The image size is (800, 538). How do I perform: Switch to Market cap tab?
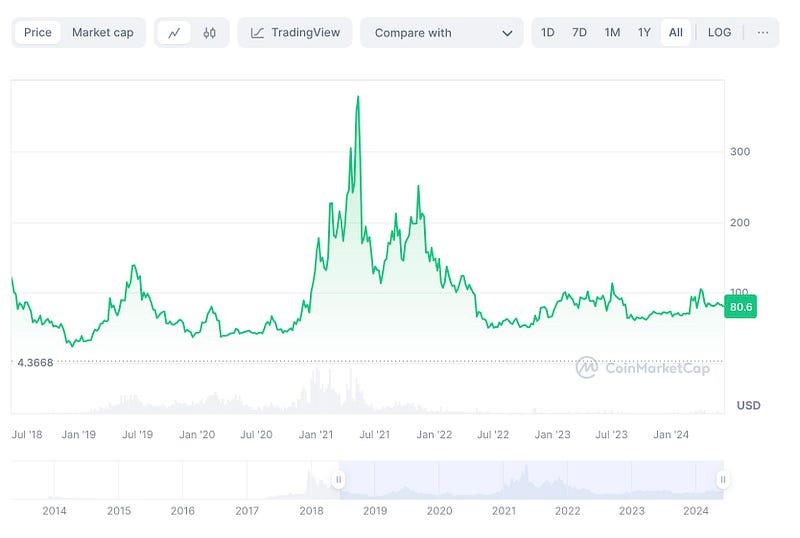[103, 33]
